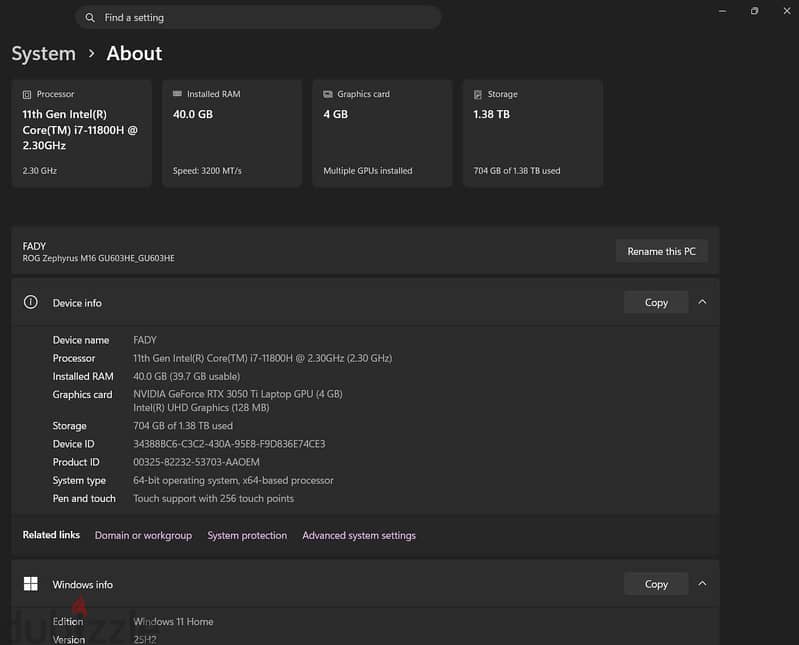Go back to System breadcrumb

(44, 53)
